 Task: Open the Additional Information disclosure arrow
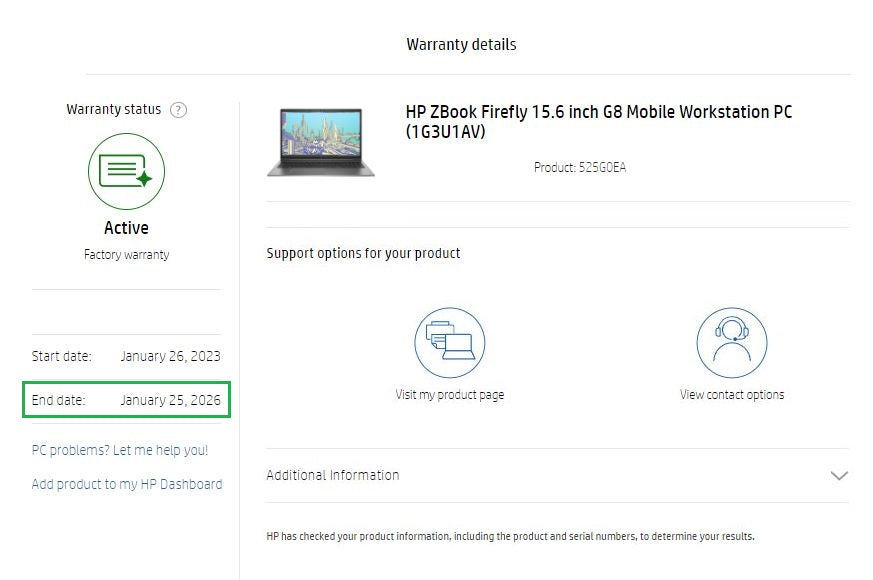840,477
